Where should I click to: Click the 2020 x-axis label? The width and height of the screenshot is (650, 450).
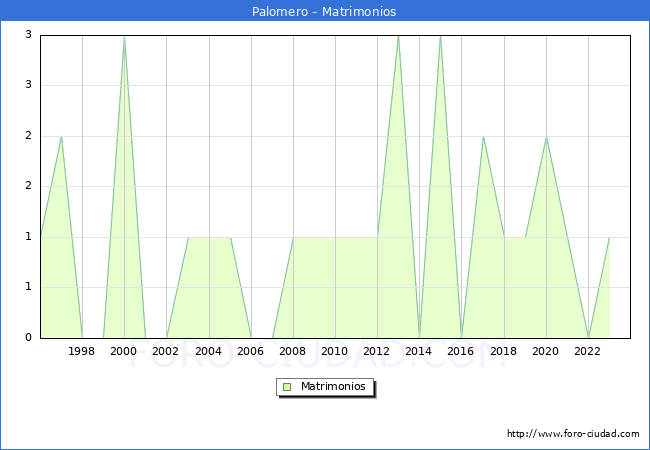coord(546,351)
